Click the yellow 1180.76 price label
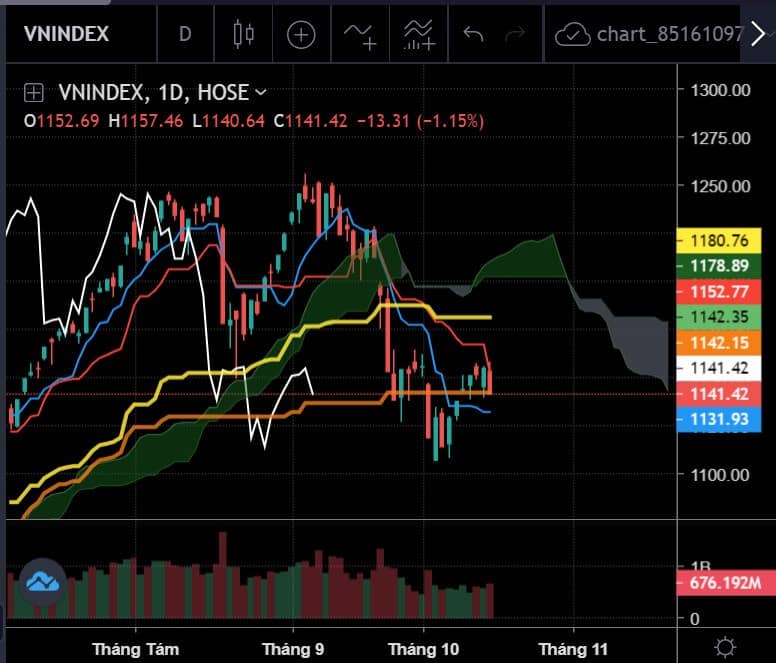776x663 pixels. pyautogui.click(x=719, y=240)
